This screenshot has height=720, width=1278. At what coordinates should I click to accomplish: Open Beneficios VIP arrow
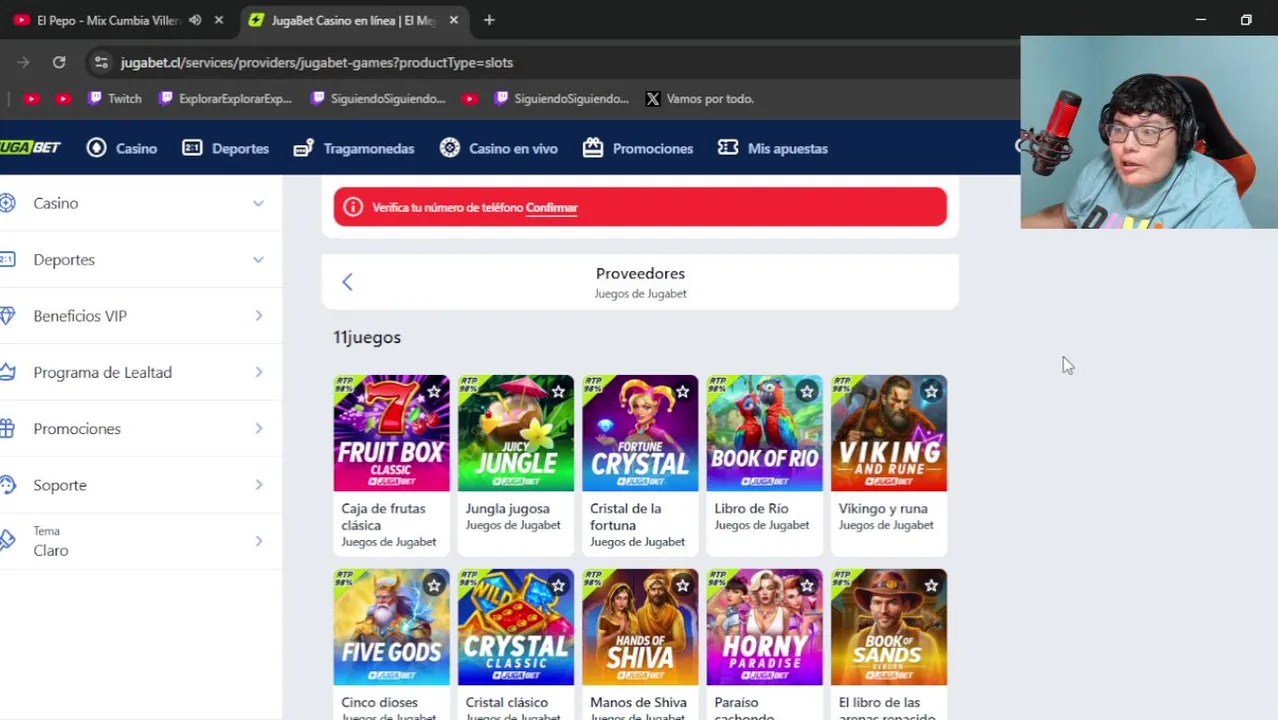tap(258, 316)
